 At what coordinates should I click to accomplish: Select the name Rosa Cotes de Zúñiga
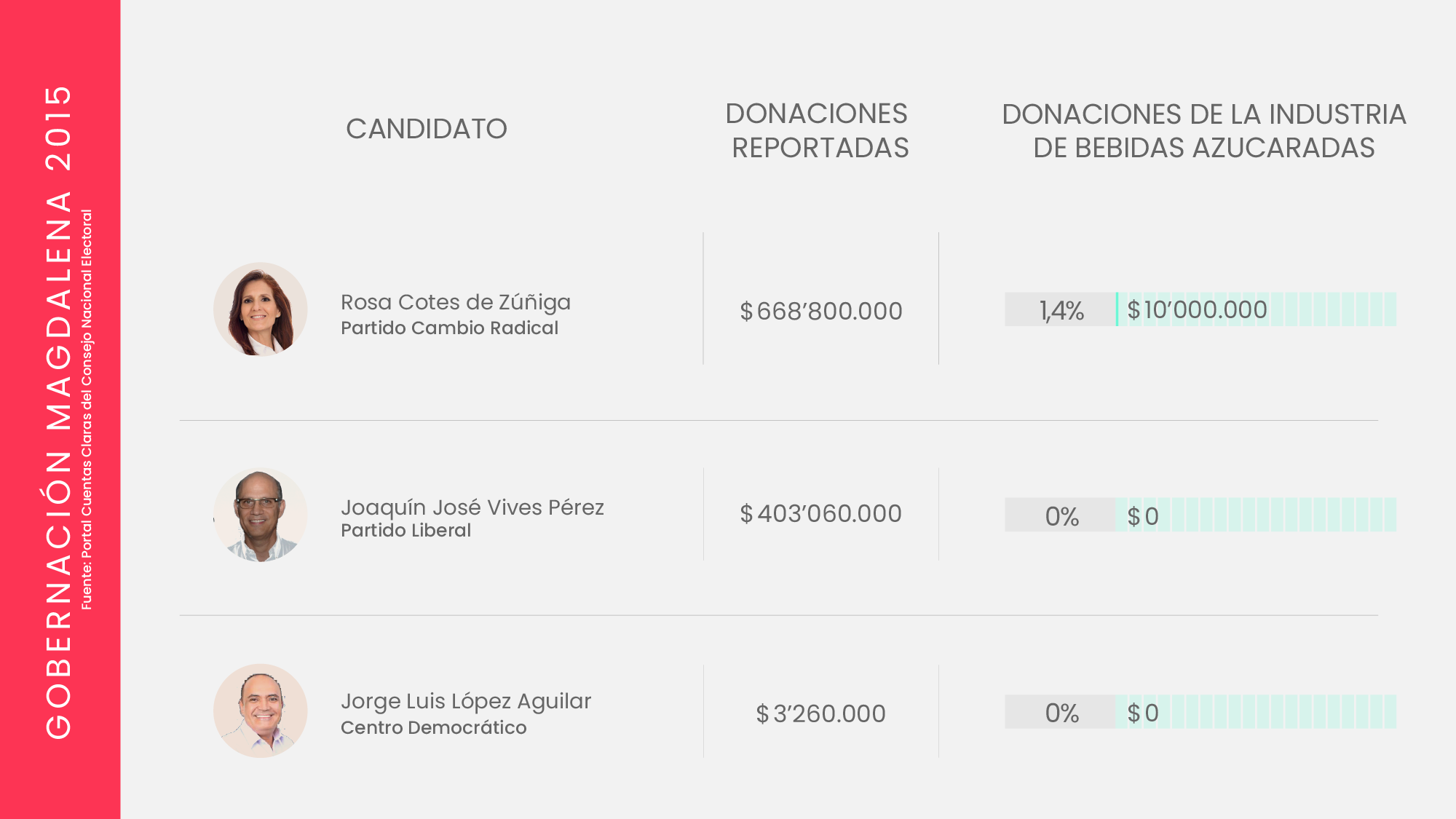click(455, 302)
